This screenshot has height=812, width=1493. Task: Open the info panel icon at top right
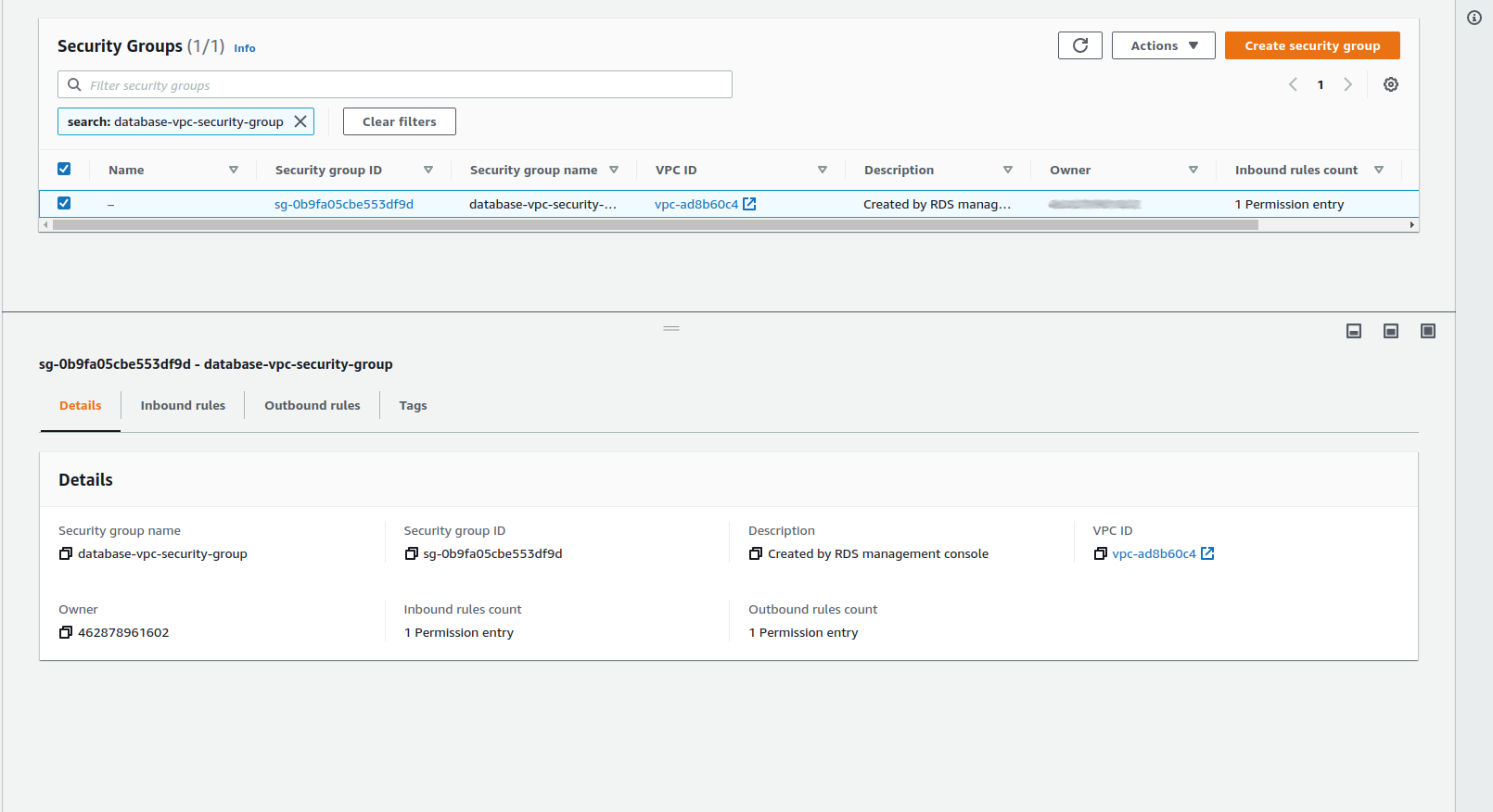pyautogui.click(x=1474, y=18)
